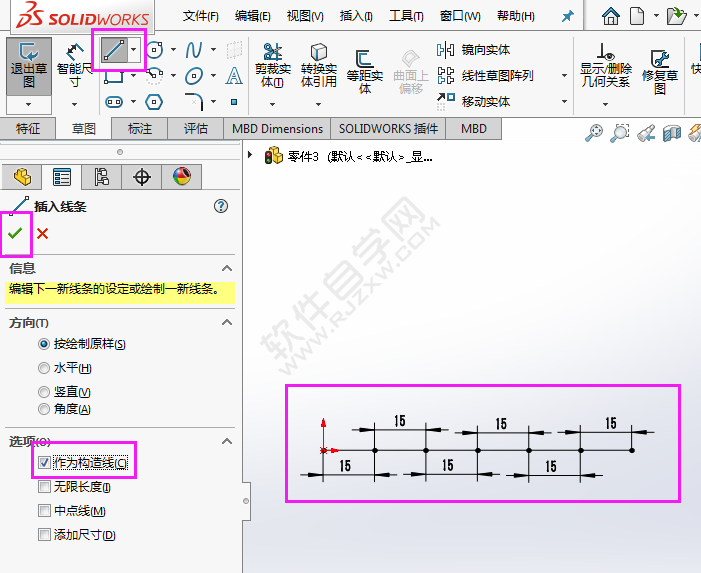701x573 pixels.
Task: Open the DimXpertManager crosshair tab
Action: pos(142,177)
